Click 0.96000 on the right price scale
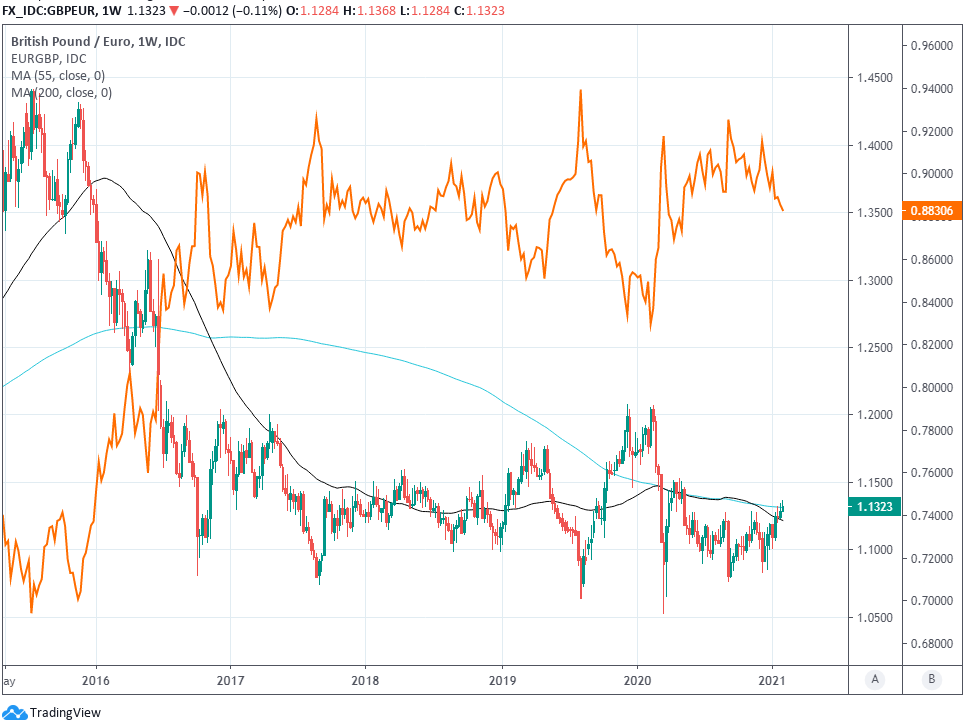 [931, 46]
